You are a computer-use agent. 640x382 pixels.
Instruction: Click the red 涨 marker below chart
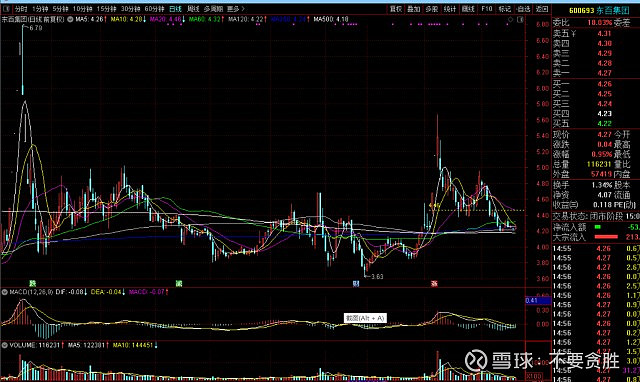(434, 283)
